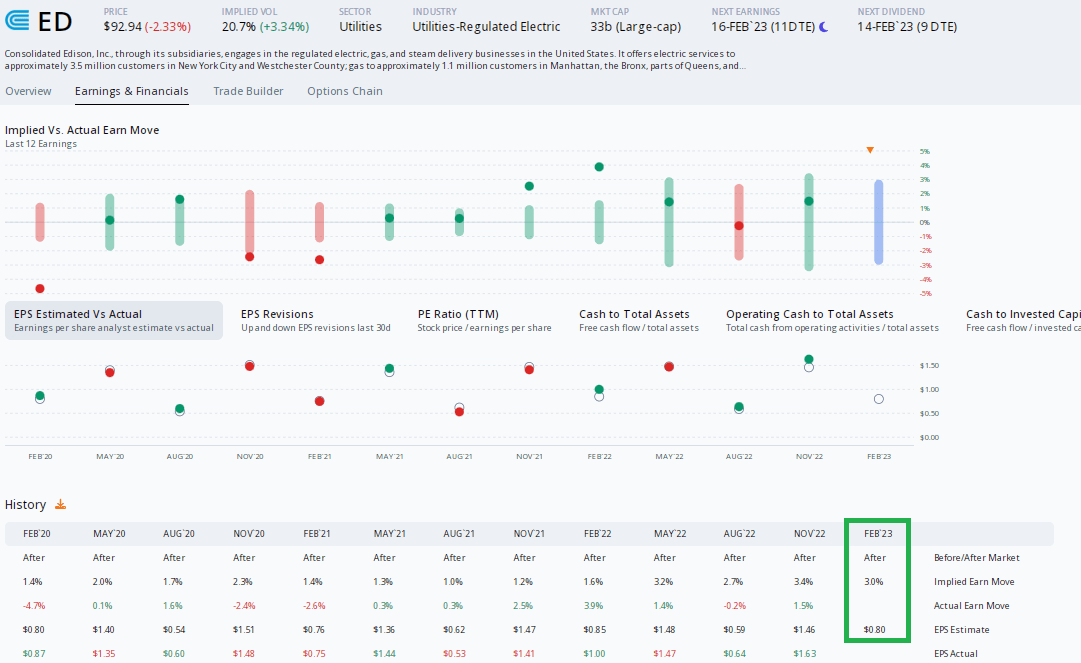The width and height of the screenshot is (1081, 663).
Task: Click the Consolidated Edison logo icon
Action: pos(17,21)
